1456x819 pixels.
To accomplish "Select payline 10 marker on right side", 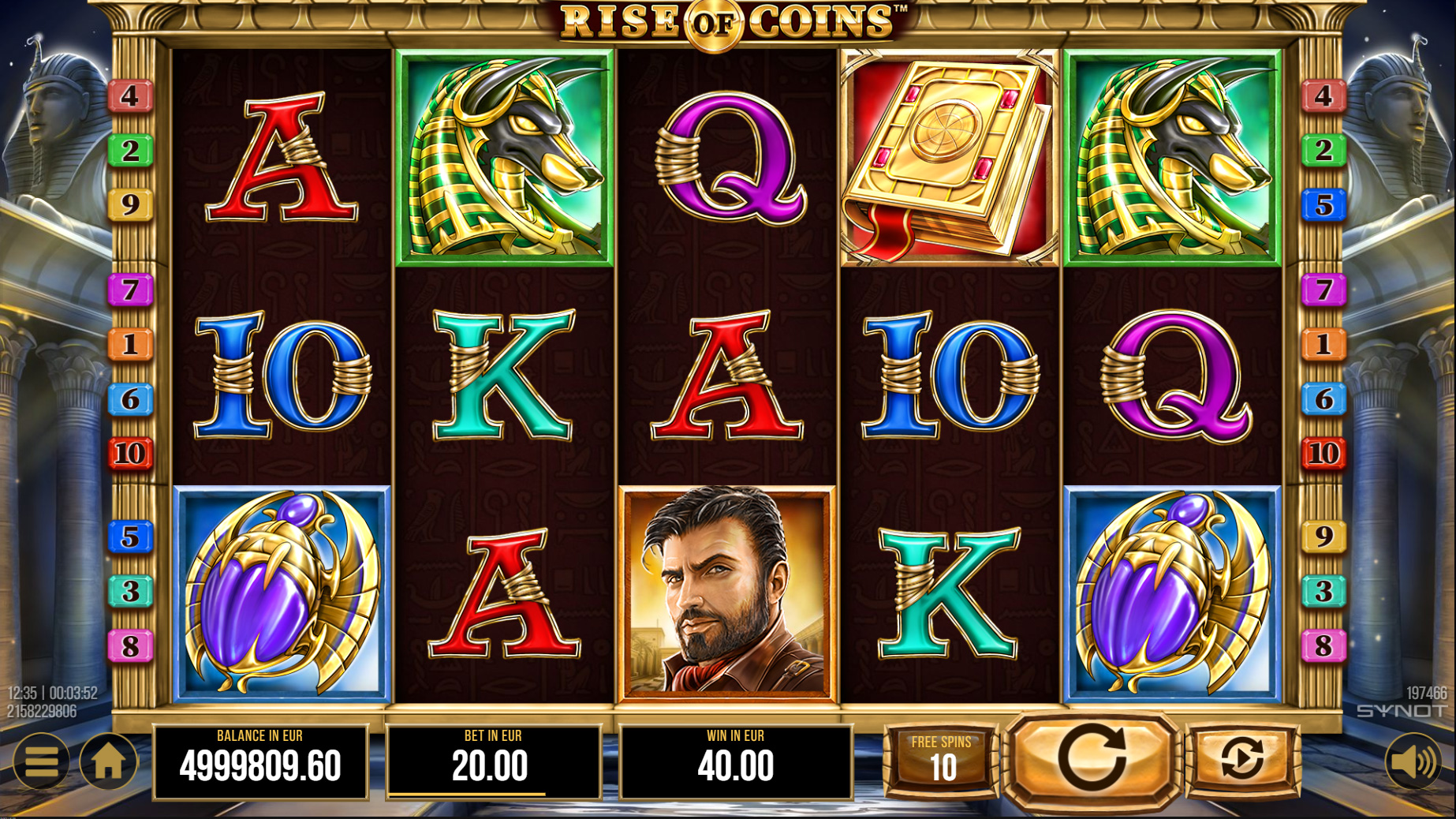I will point(1323,454).
